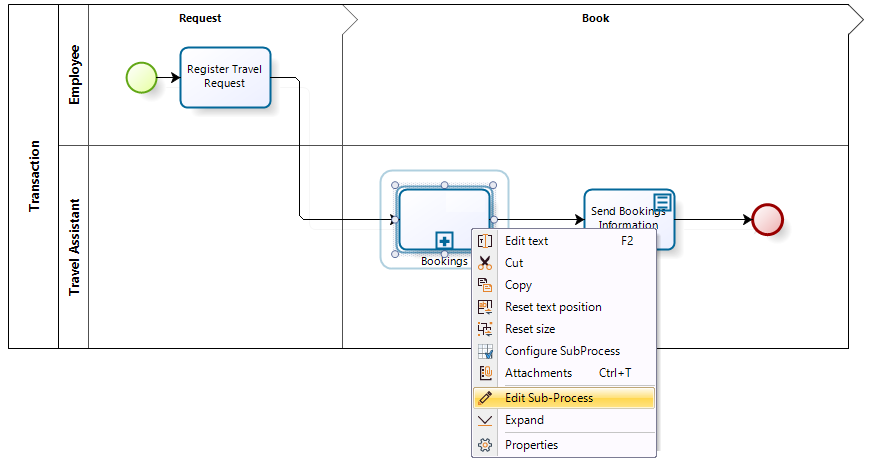Click the Attachments paperclip icon
This screenshot has height=468, width=893.
click(485, 373)
